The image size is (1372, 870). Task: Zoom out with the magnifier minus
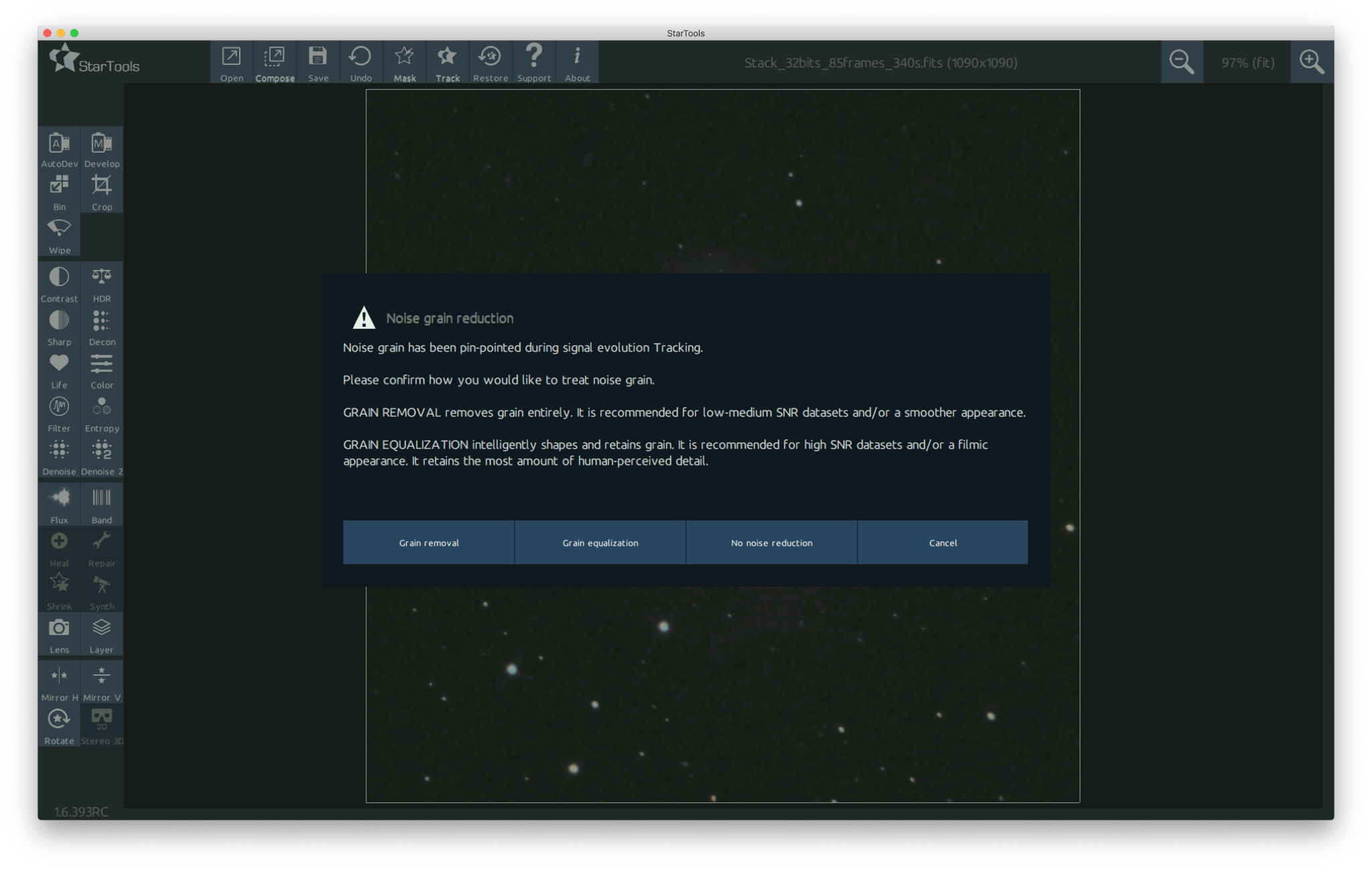tap(1182, 62)
